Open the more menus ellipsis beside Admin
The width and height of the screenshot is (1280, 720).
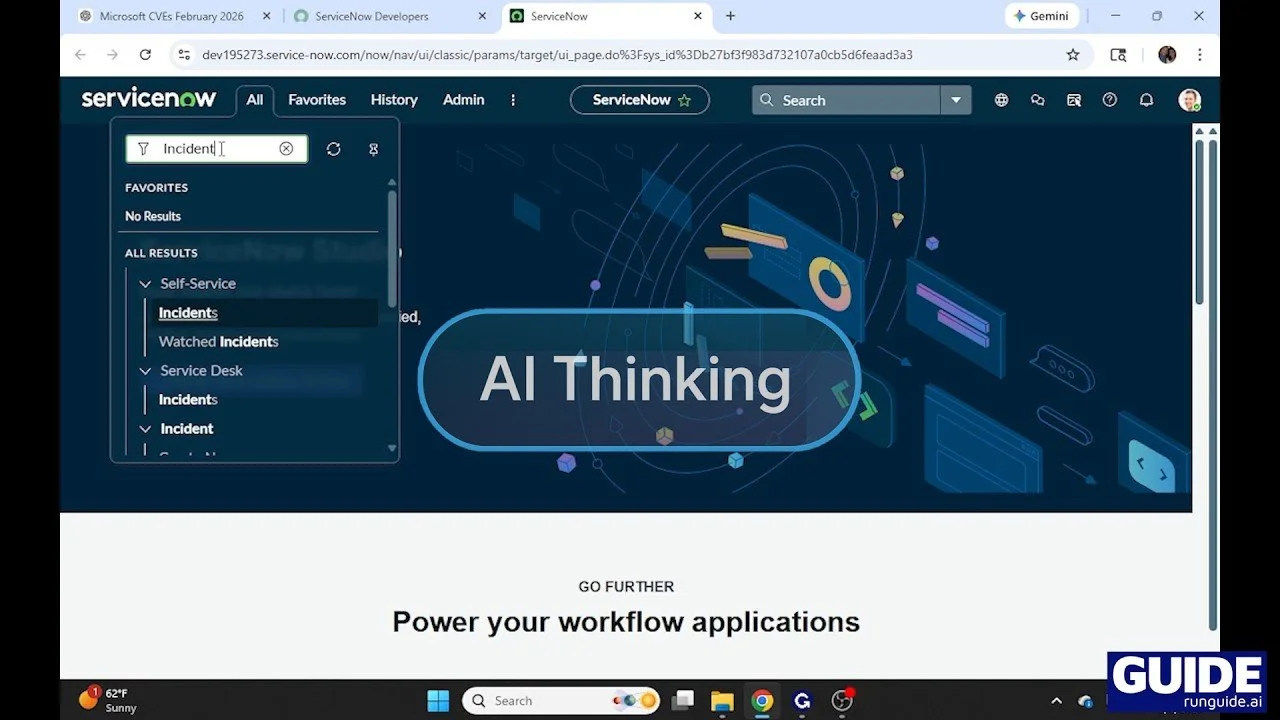tap(513, 100)
